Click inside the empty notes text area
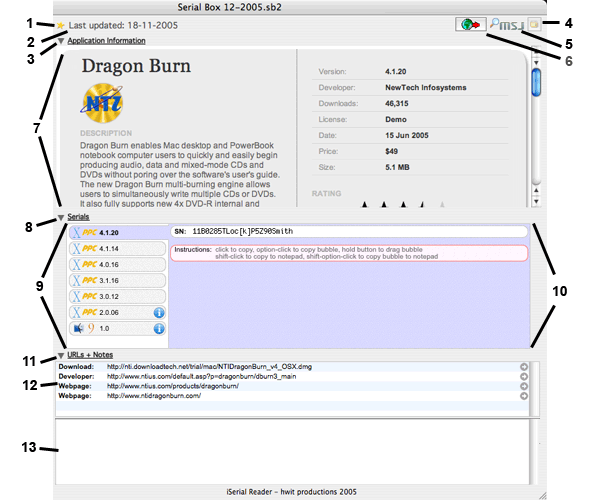Viewport: 600px width, 500px height. 293,452
